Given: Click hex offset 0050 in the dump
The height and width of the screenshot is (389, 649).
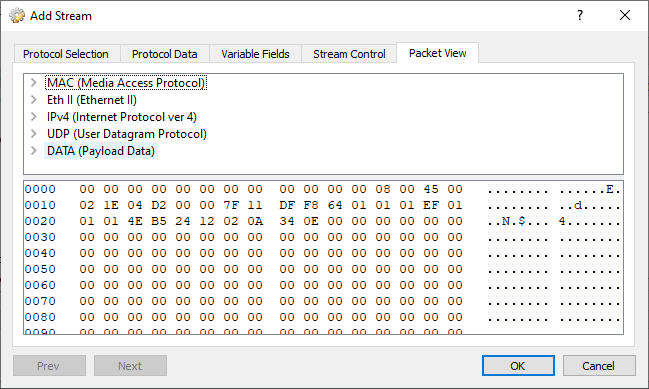Looking at the screenshot, I should (x=40, y=269).
